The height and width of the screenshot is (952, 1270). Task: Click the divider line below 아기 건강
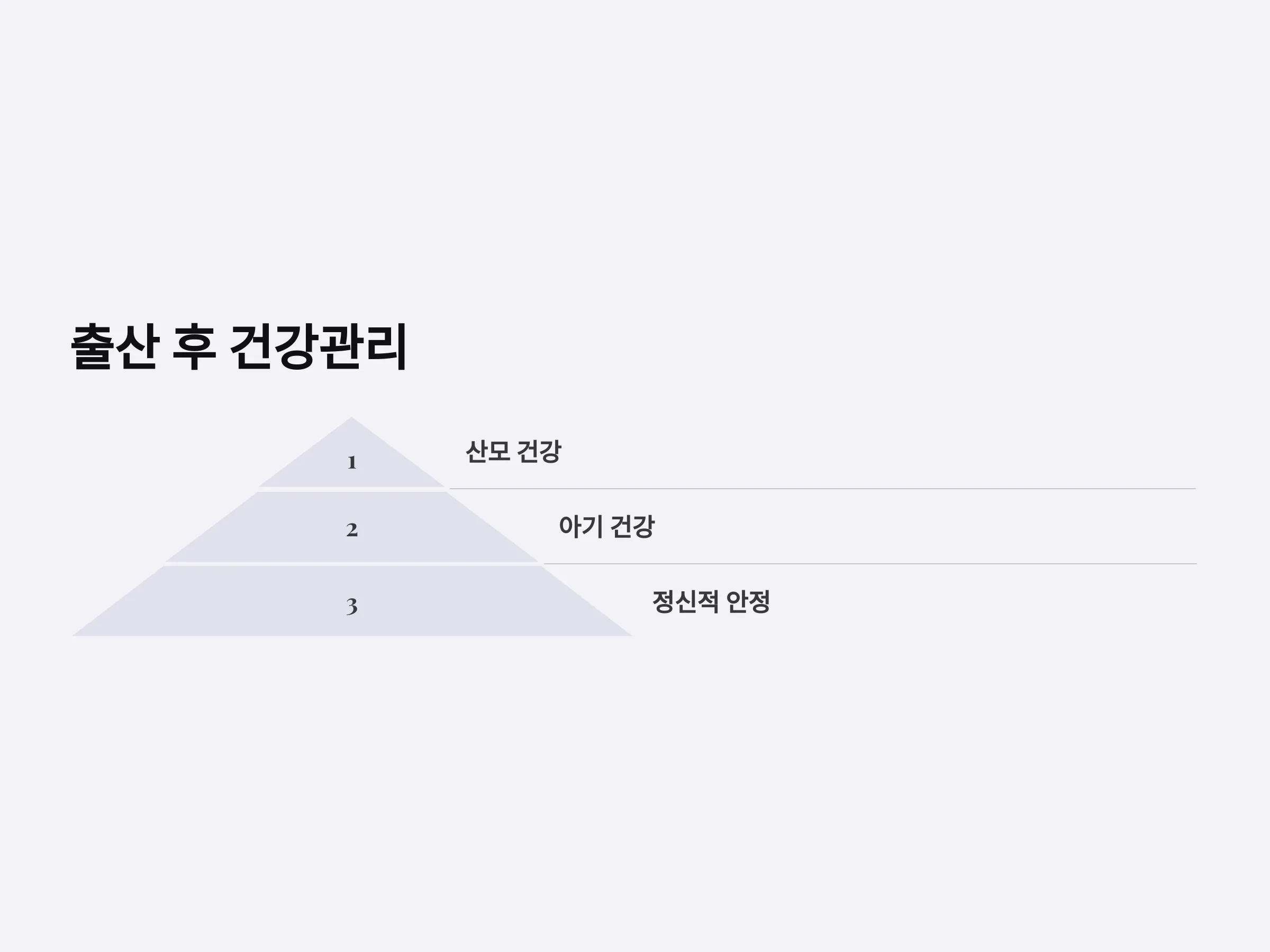click(870, 564)
